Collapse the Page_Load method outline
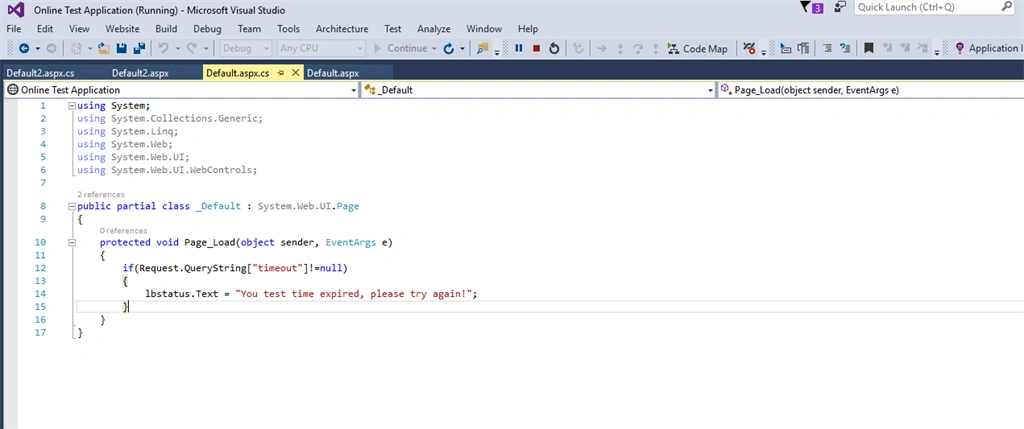The image size is (1024, 429). point(72,242)
